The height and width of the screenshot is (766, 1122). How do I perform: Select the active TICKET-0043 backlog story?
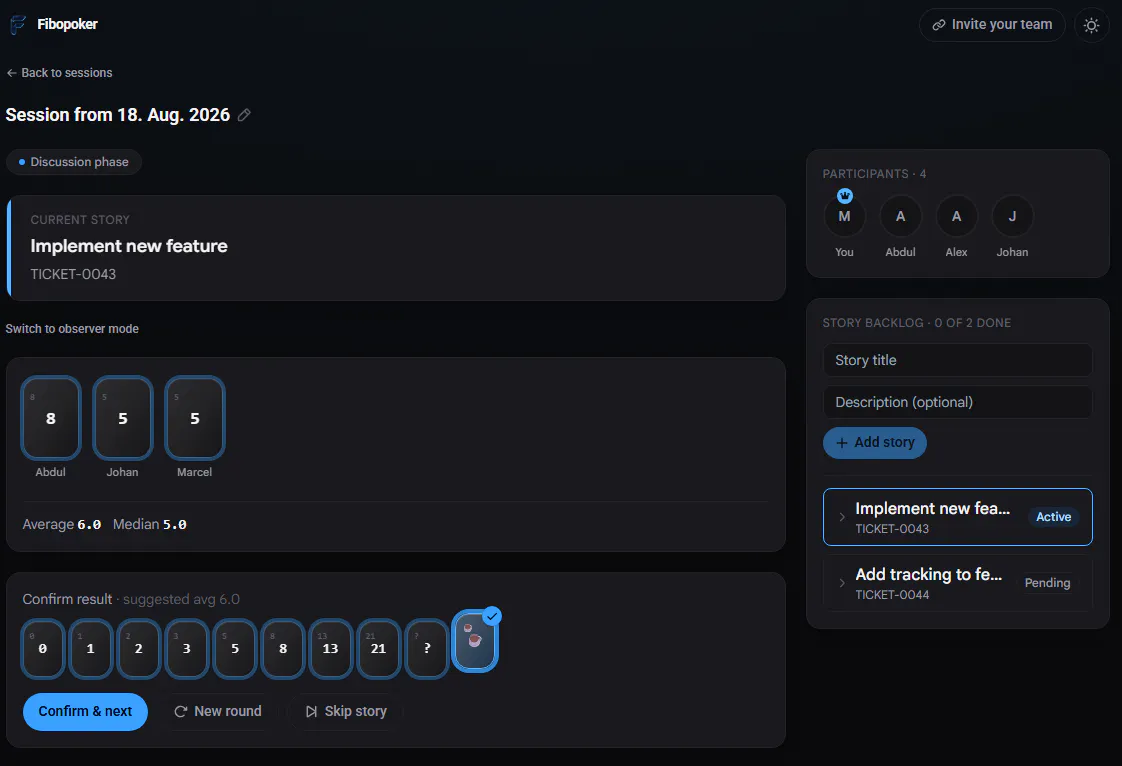[957, 517]
